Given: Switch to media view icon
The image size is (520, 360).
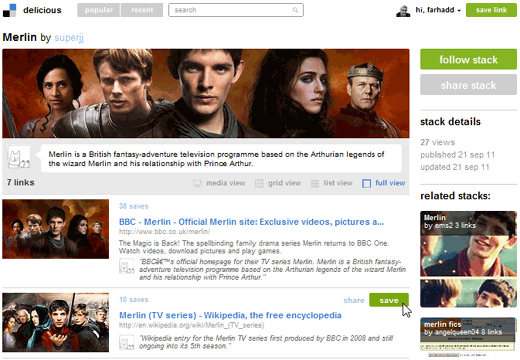Looking at the screenshot, I should point(197,183).
